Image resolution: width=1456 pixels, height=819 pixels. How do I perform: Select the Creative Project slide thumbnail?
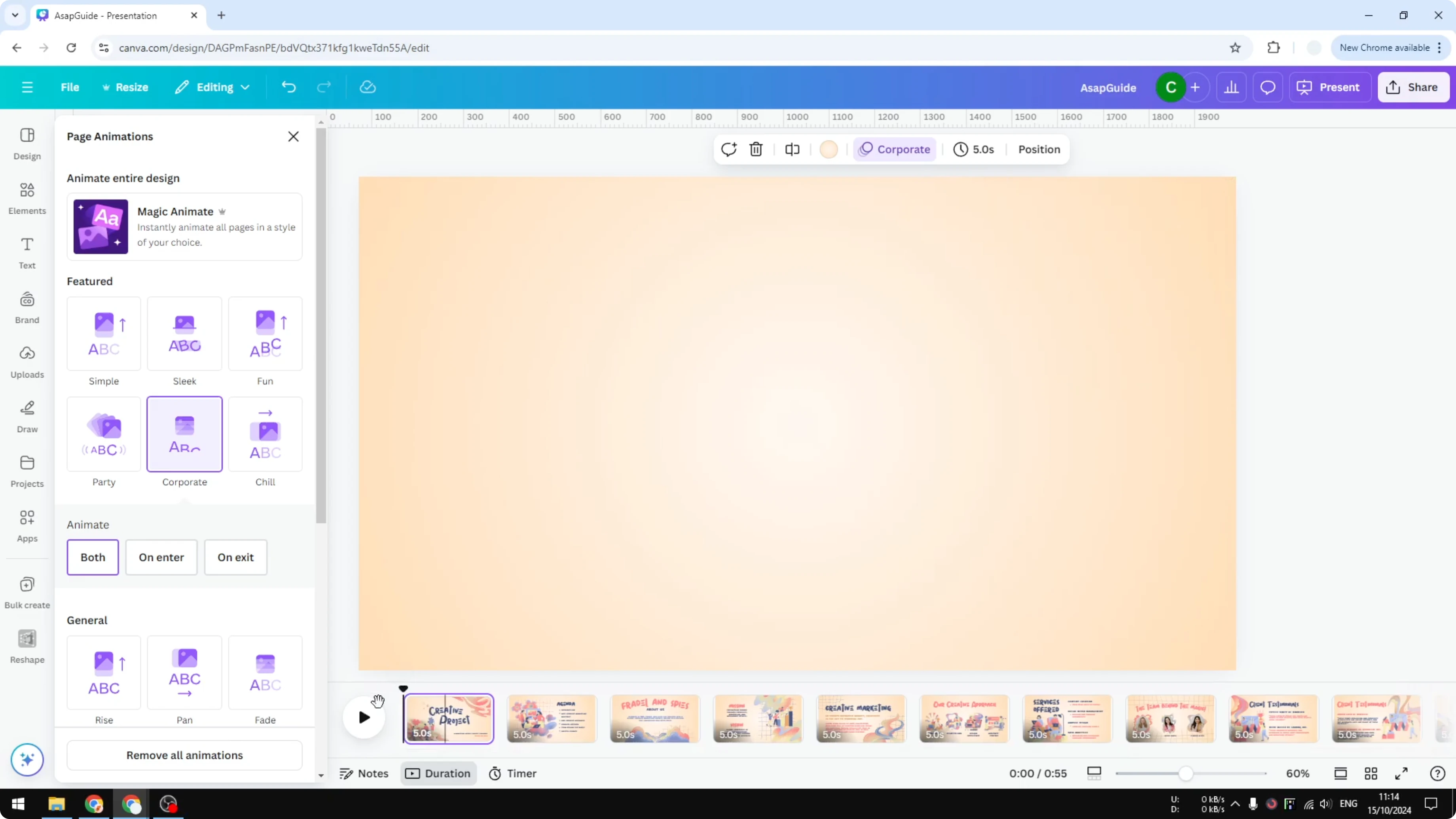pos(448,718)
